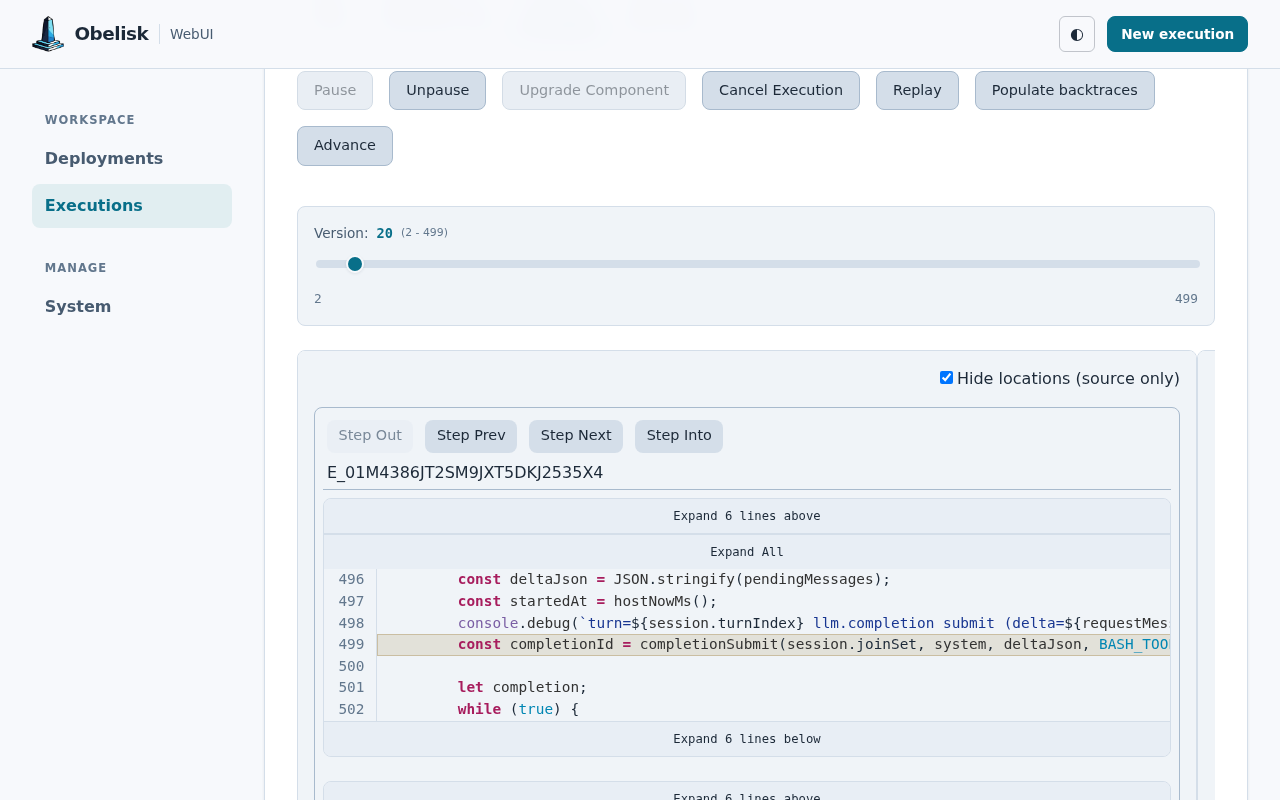Click Step Into
Screen dimensions: 1280x800
pyautogui.click(x=679, y=436)
